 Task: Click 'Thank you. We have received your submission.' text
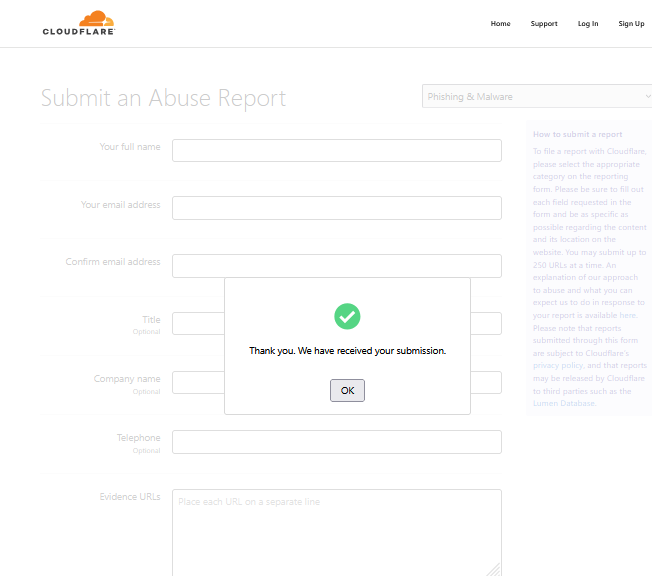[347, 351]
